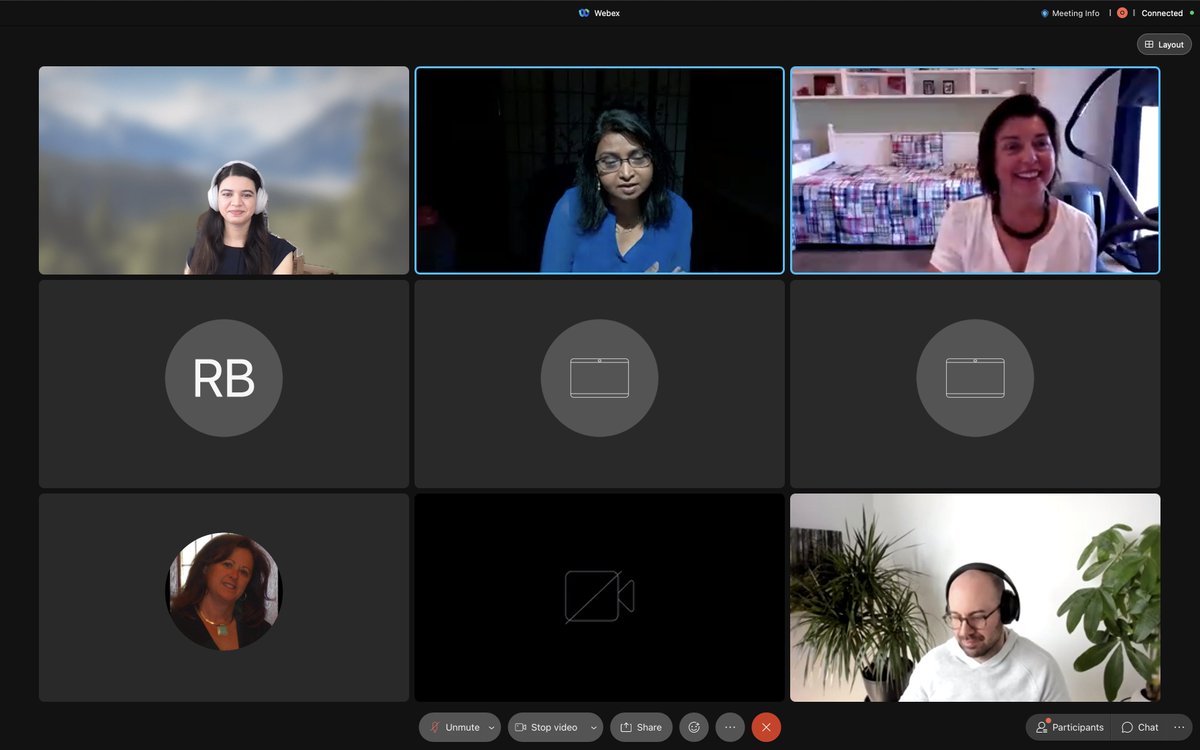The width and height of the screenshot is (1200, 750).
Task: Click the middle row right device icon
Action: point(976,378)
